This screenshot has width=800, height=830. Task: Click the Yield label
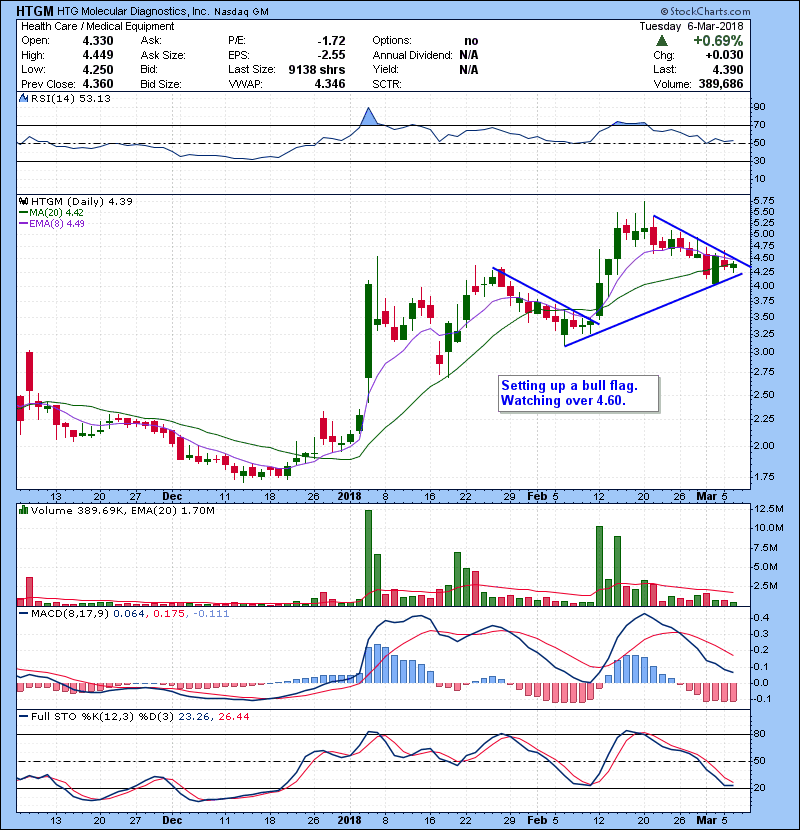(385, 69)
